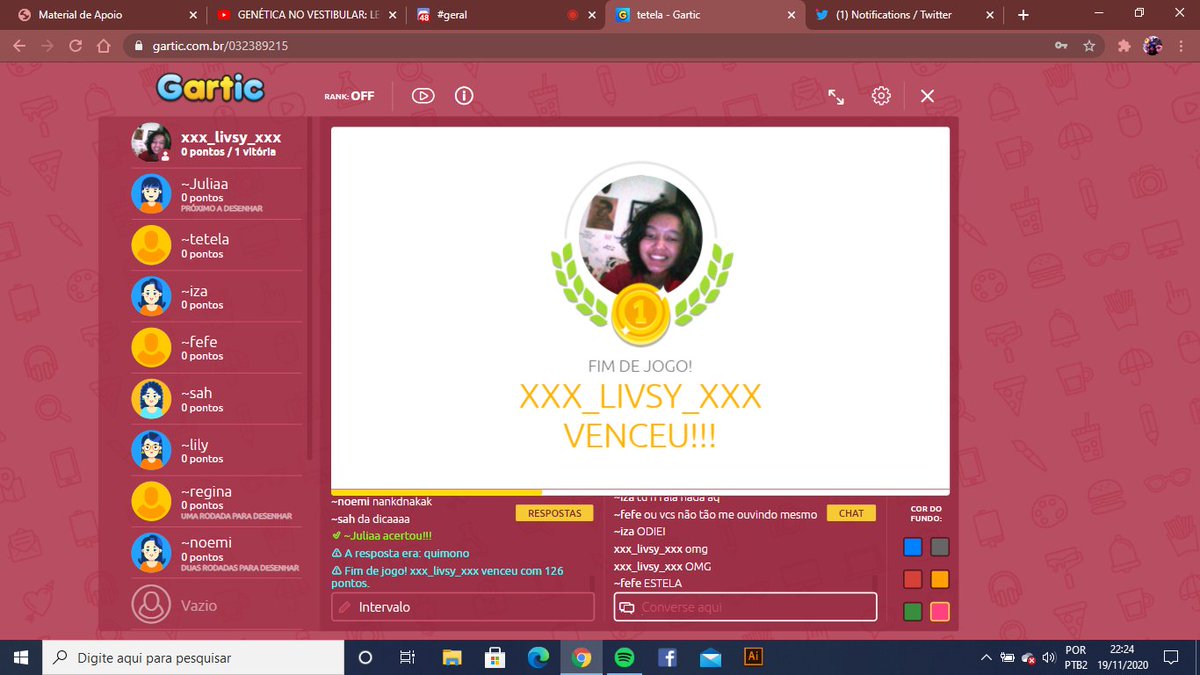This screenshot has height=675, width=1200.
Task: Toggle fullscreen with the expand arrows icon
Action: [x=836, y=96]
